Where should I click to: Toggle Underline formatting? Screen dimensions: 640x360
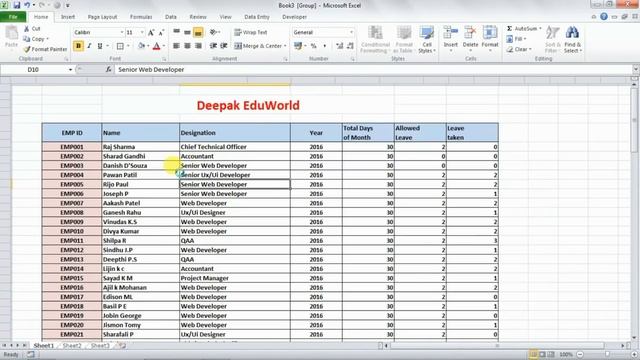click(x=100, y=46)
